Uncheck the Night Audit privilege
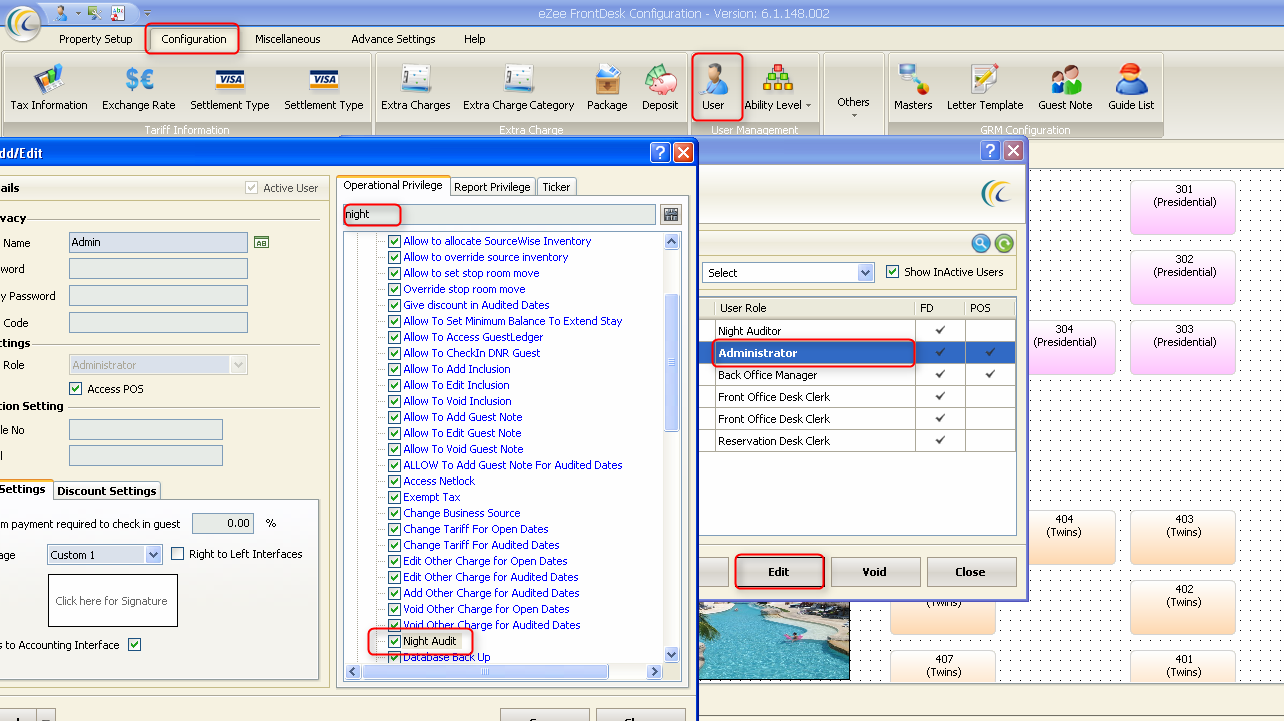Image resolution: width=1284 pixels, height=721 pixels. point(395,641)
